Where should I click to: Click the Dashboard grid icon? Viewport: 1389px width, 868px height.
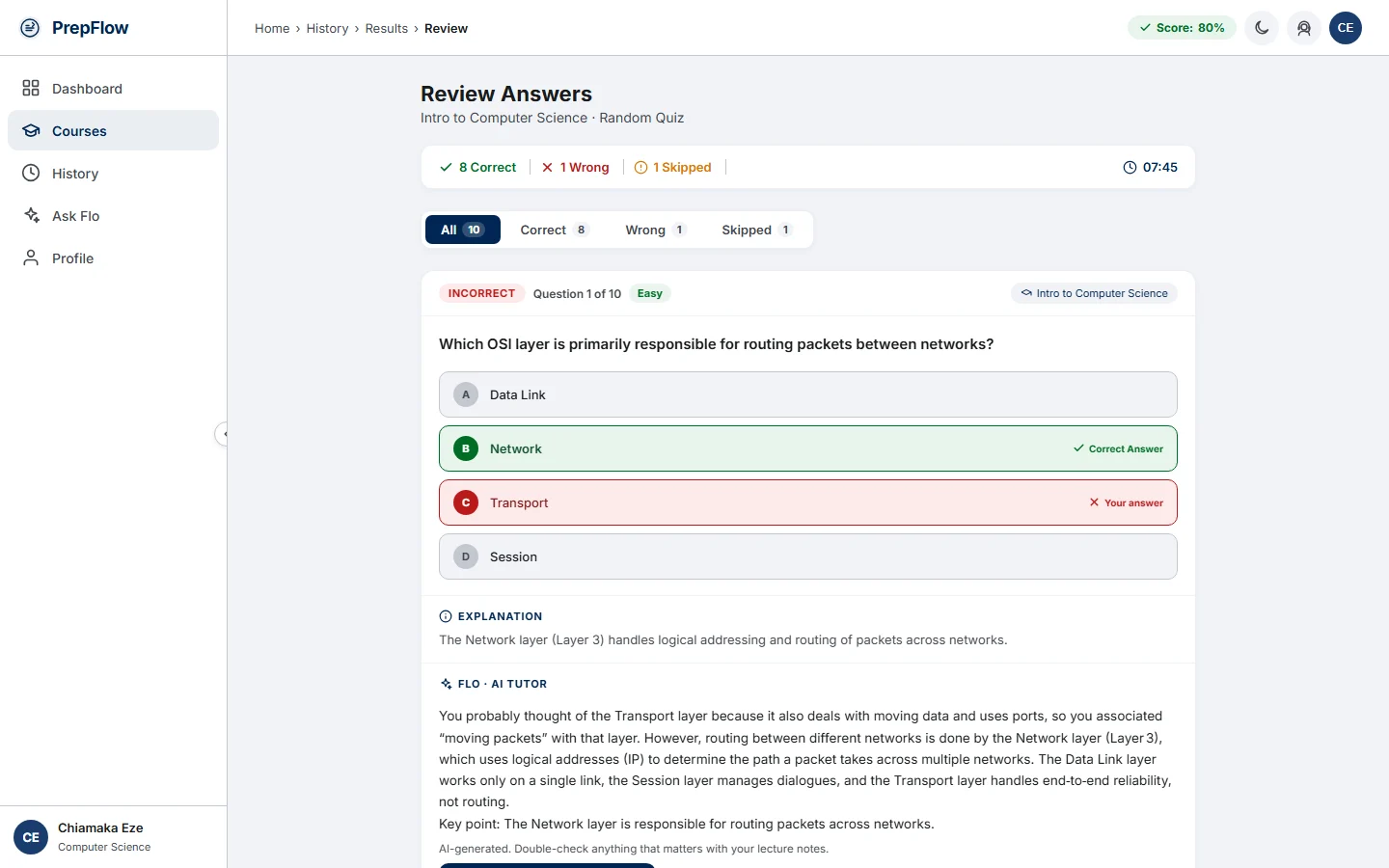pos(31,89)
